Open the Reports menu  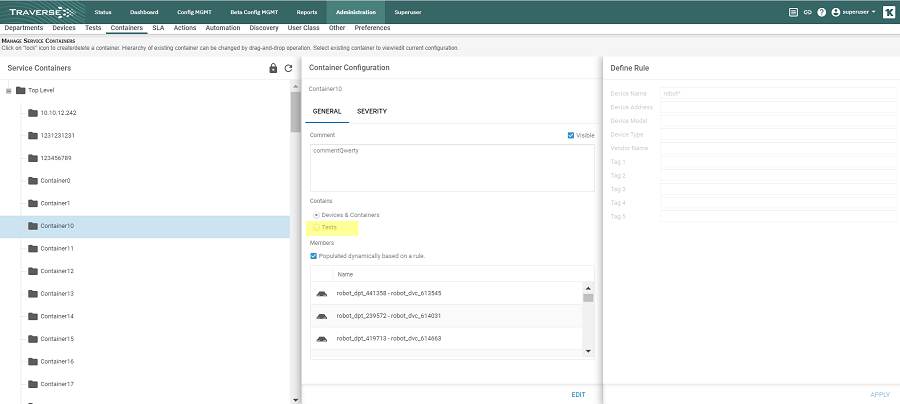pyautogui.click(x=307, y=12)
